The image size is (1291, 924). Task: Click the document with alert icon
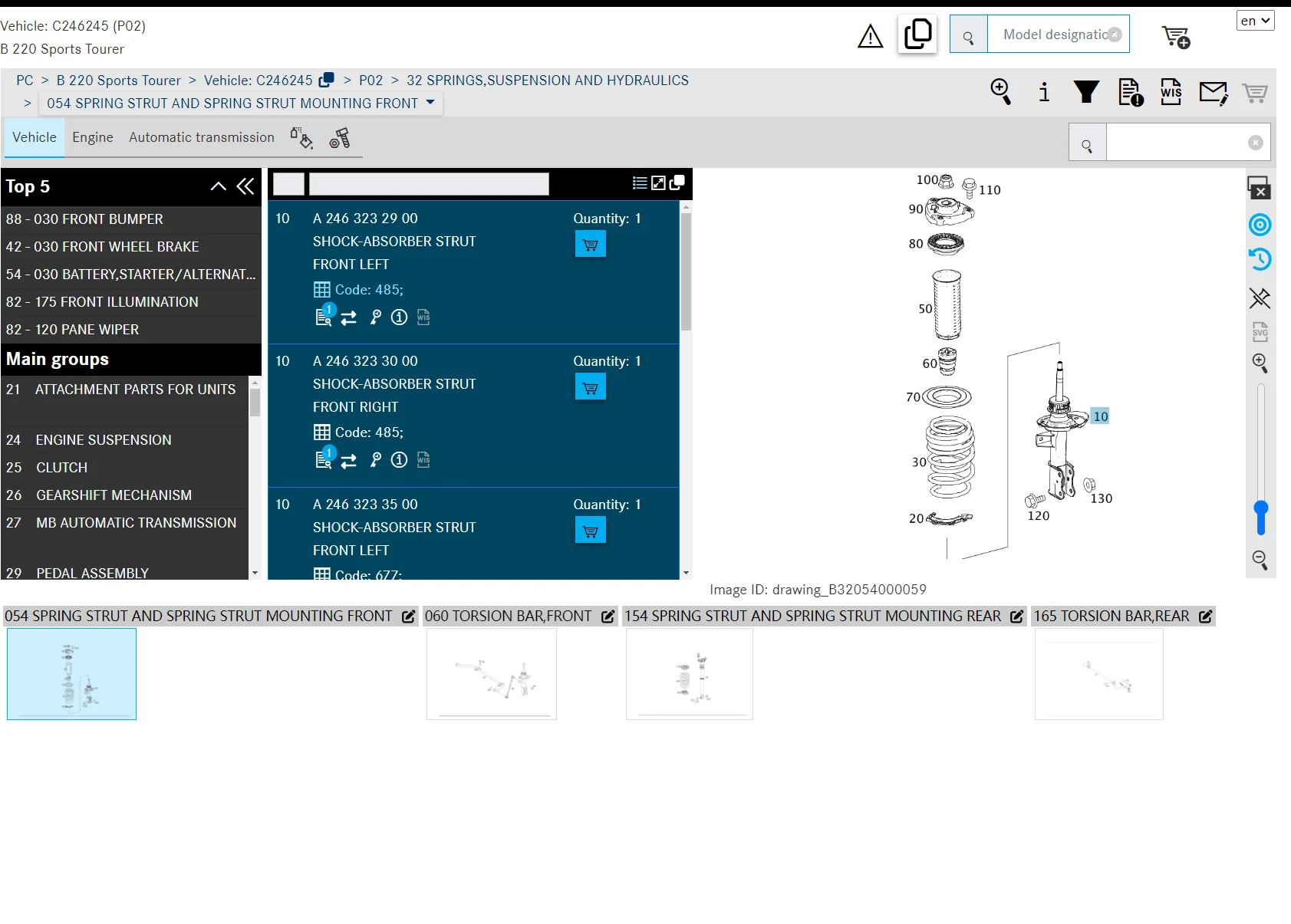click(1131, 92)
